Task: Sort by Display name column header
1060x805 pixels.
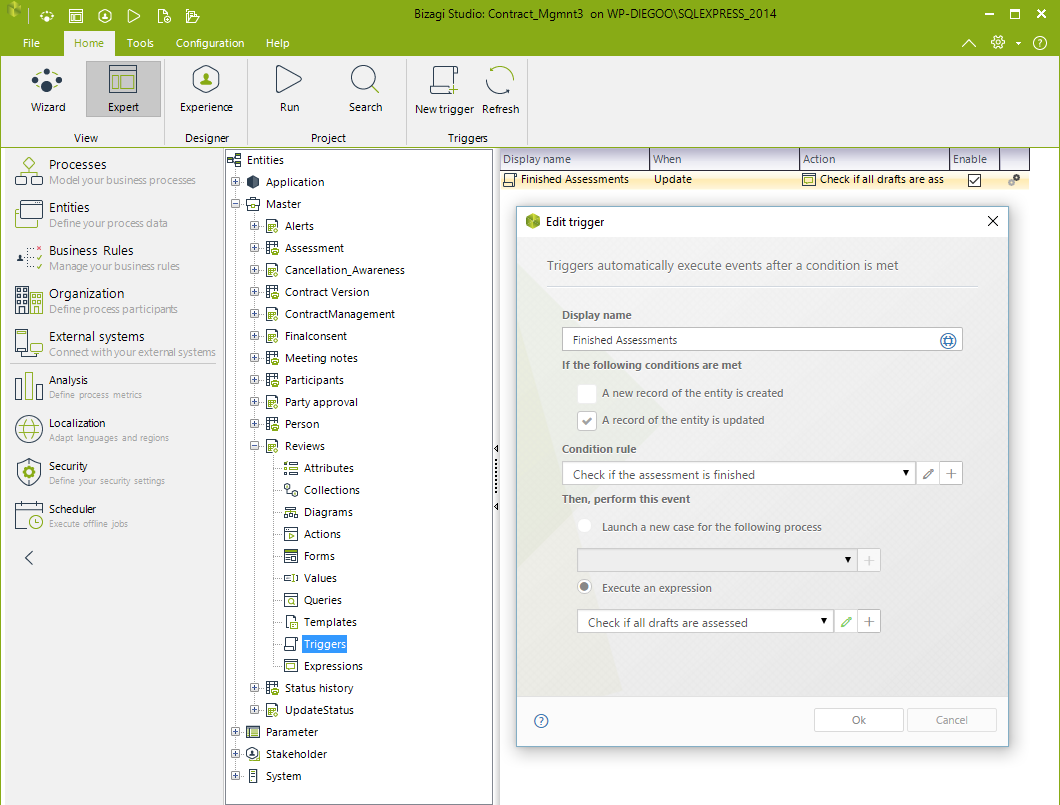Action: click(x=575, y=159)
